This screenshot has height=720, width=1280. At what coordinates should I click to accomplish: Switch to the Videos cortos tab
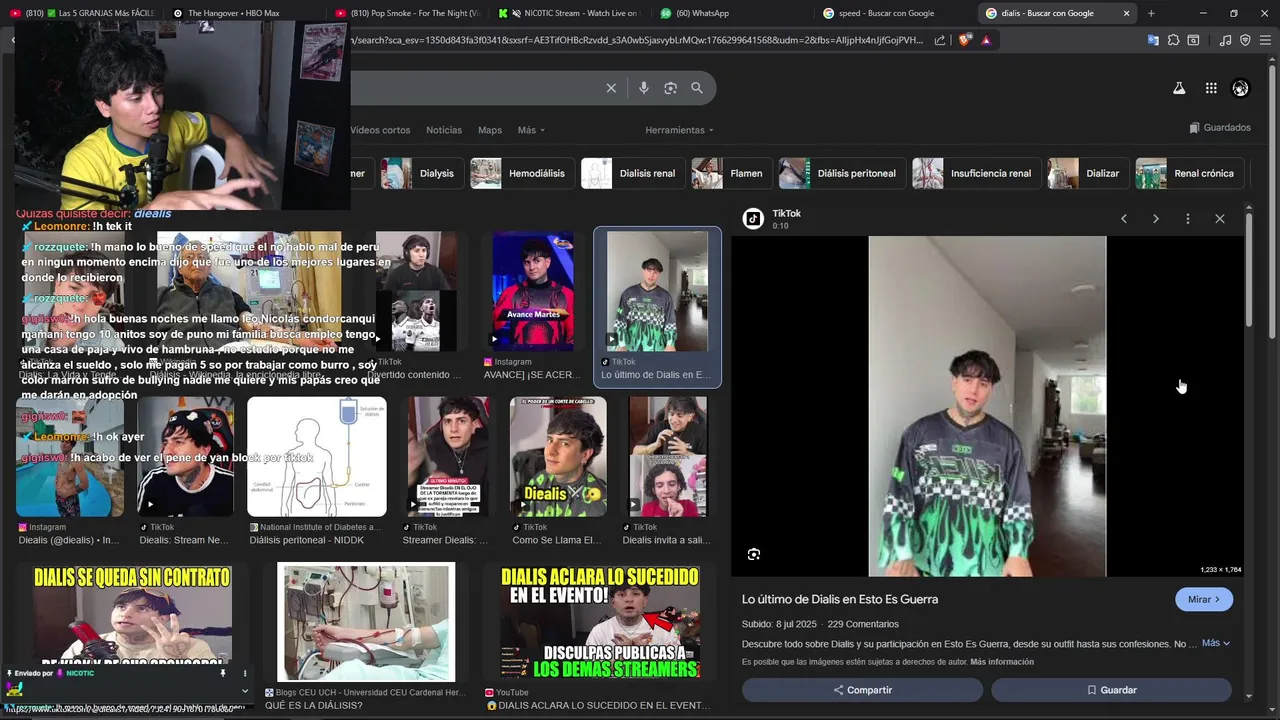point(380,130)
